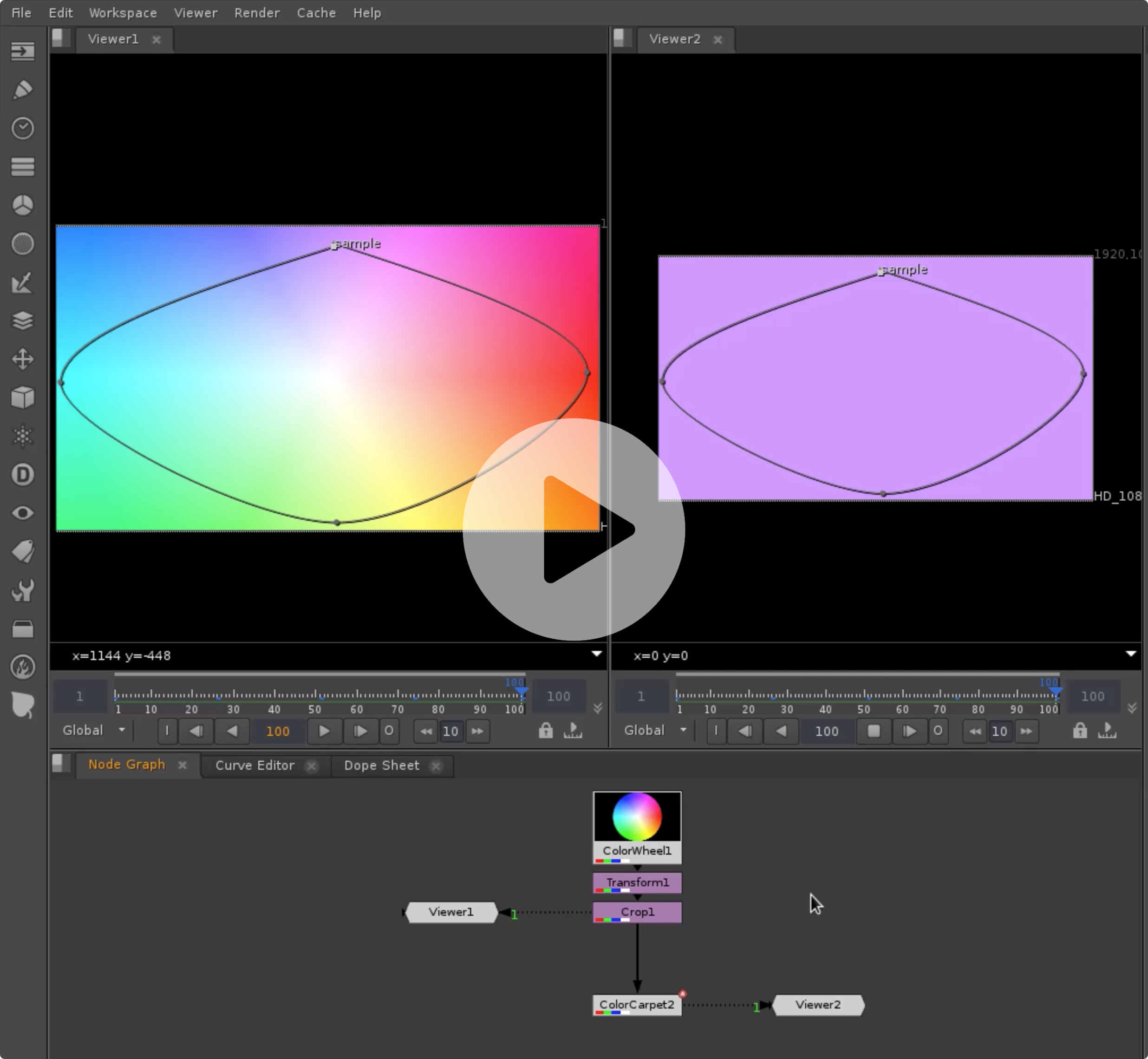Expand Viewer2 timeline double-chevron
1148x1059 pixels.
(x=1132, y=708)
